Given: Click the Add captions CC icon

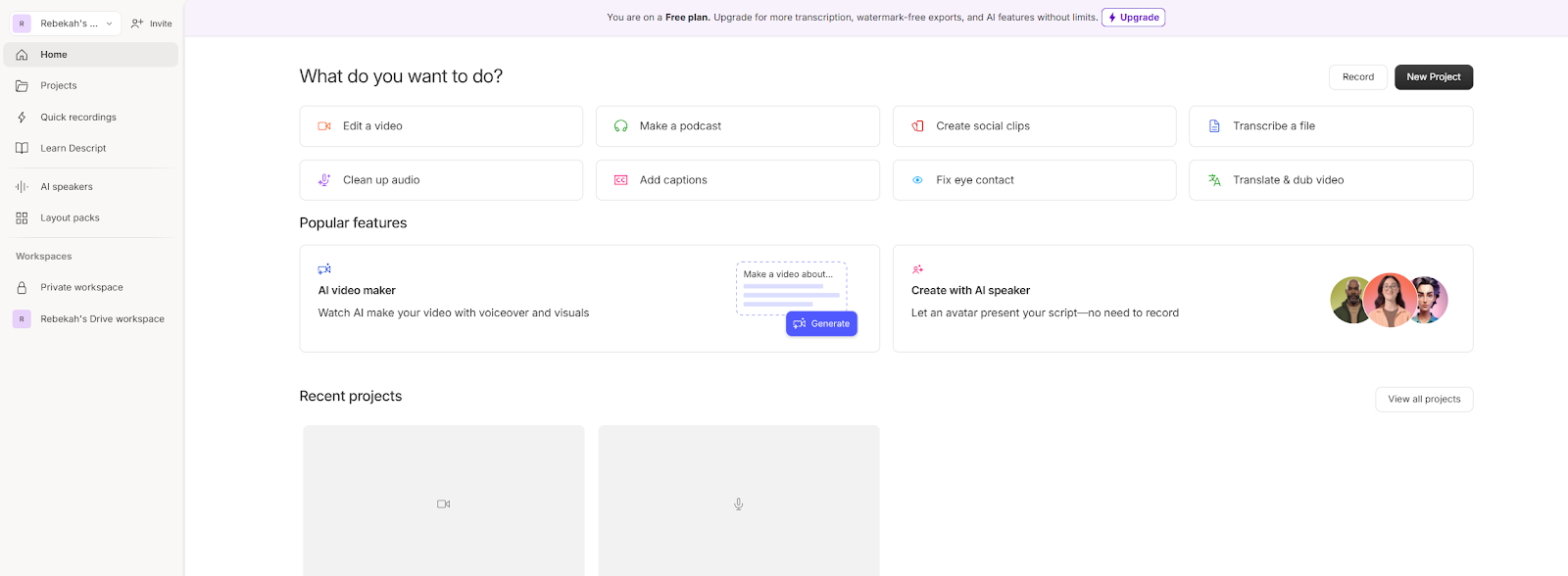Looking at the screenshot, I should (x=620, y=180).
